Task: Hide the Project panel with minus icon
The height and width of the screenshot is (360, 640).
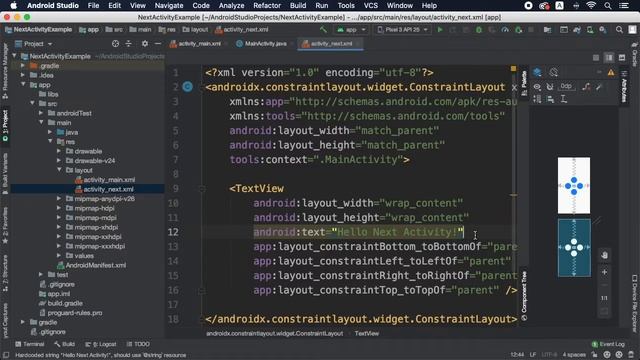Action: [158, 44]
